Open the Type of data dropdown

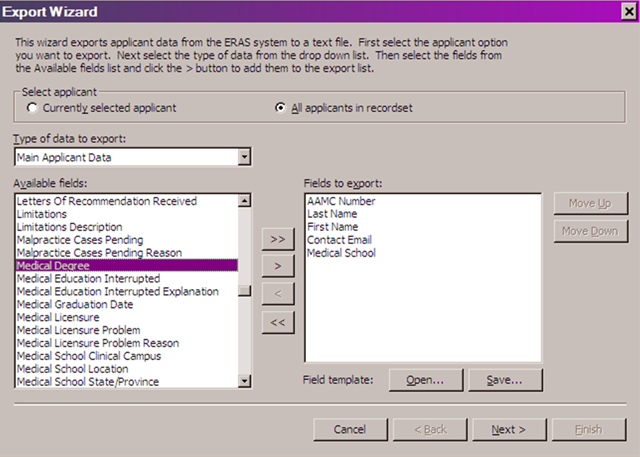(x=244, y=157)
